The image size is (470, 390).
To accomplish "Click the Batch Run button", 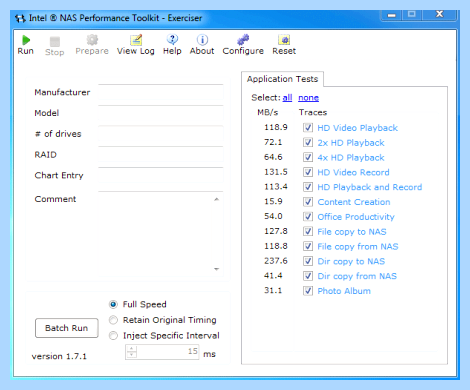I will [x=67, y=328].
